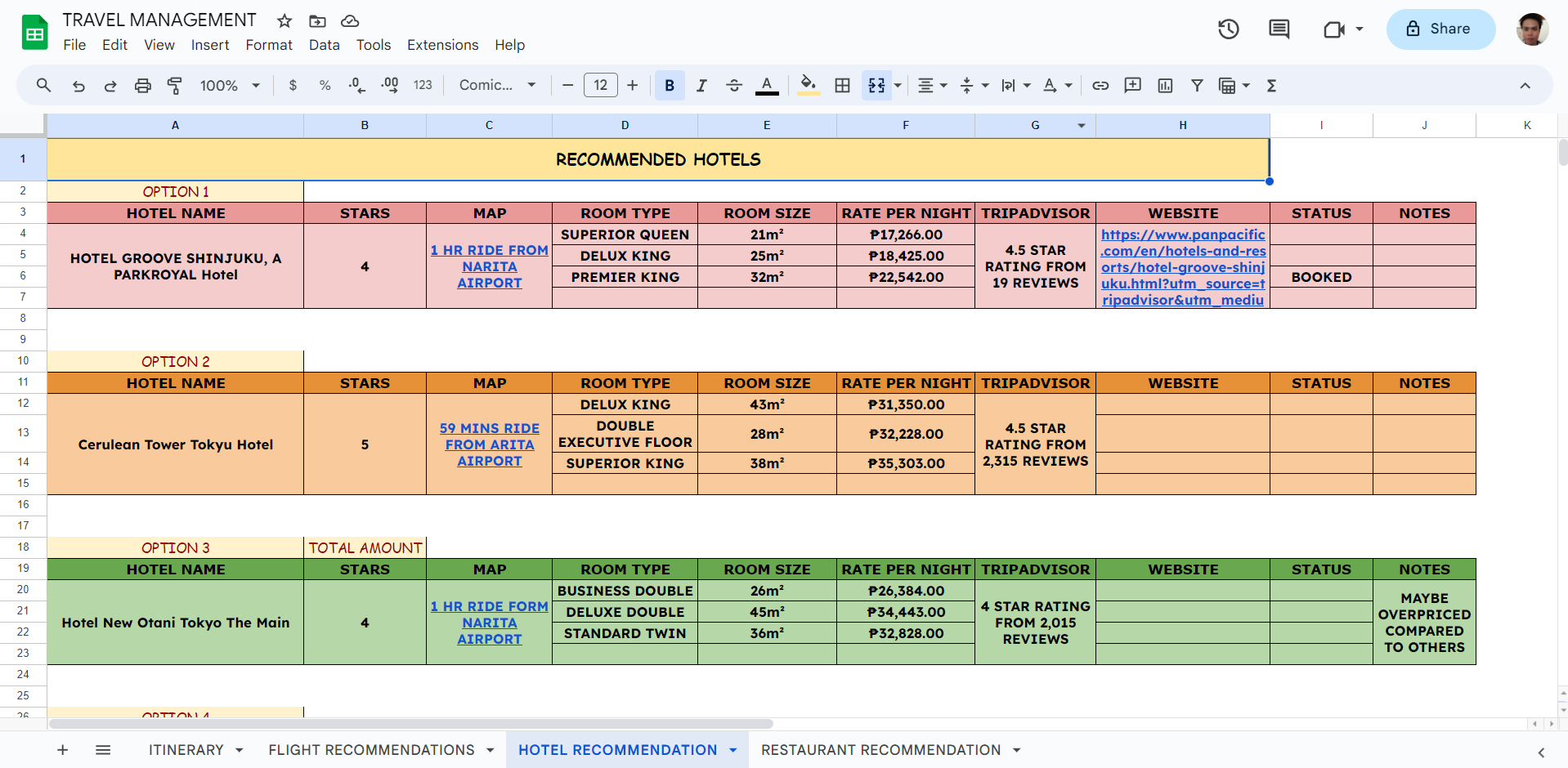Toggle italic formatting
This screenshot has width=1568, height=768.
(701, 85)
